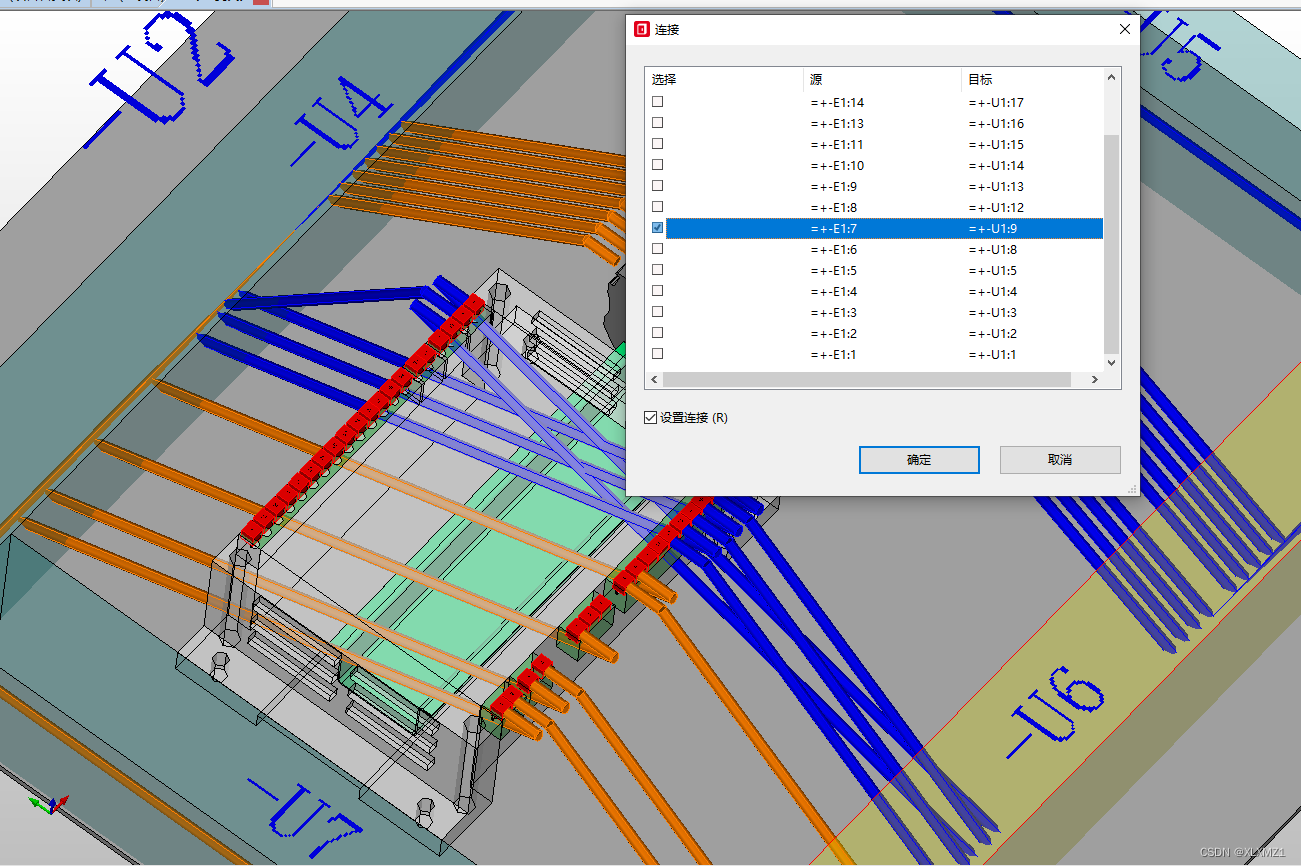Tick the checkbox for row E1:6
1301x867 pixels.
[x=657, y=249]
